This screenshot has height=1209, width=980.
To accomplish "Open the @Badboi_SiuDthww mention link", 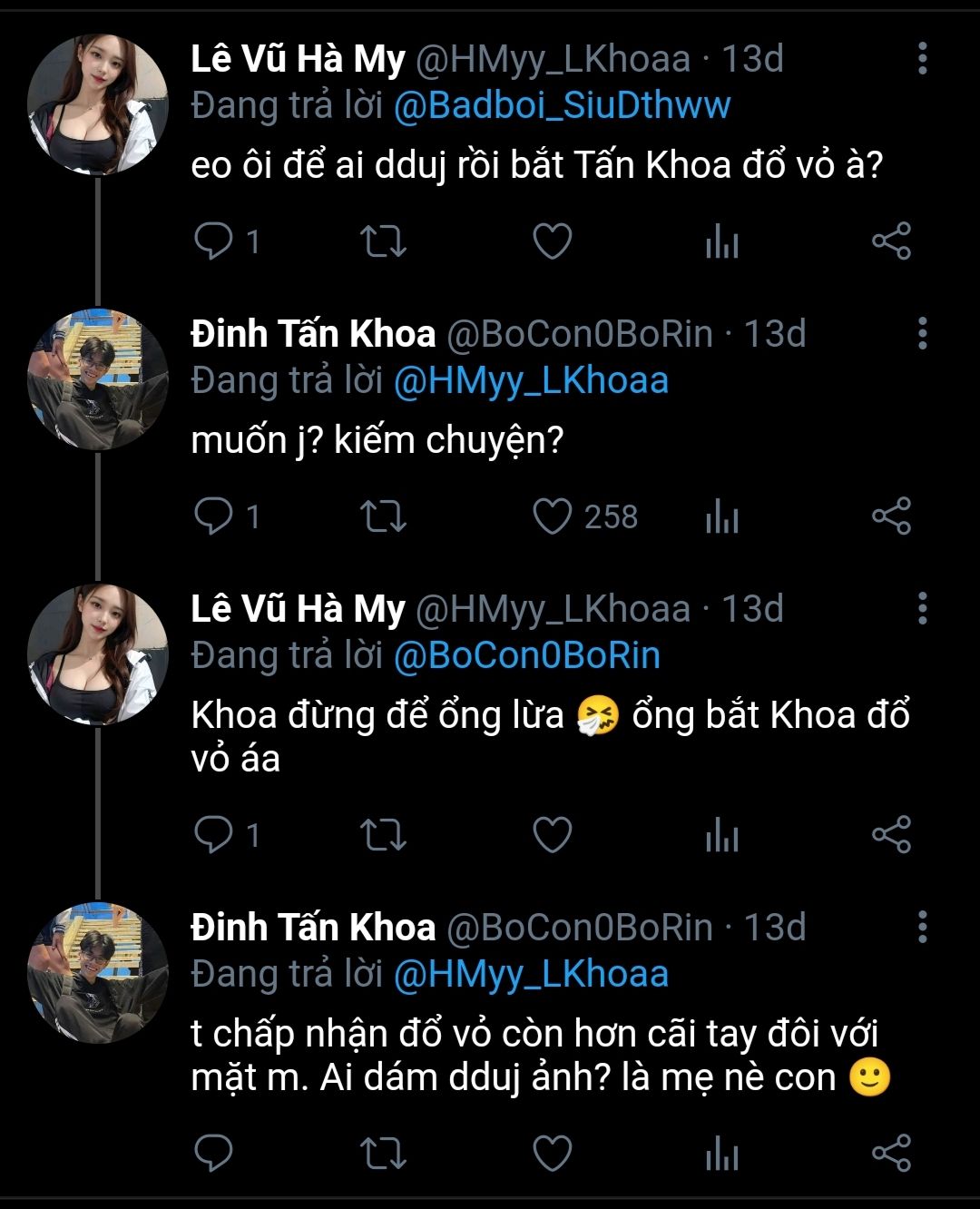I will (x=562, y=105).
